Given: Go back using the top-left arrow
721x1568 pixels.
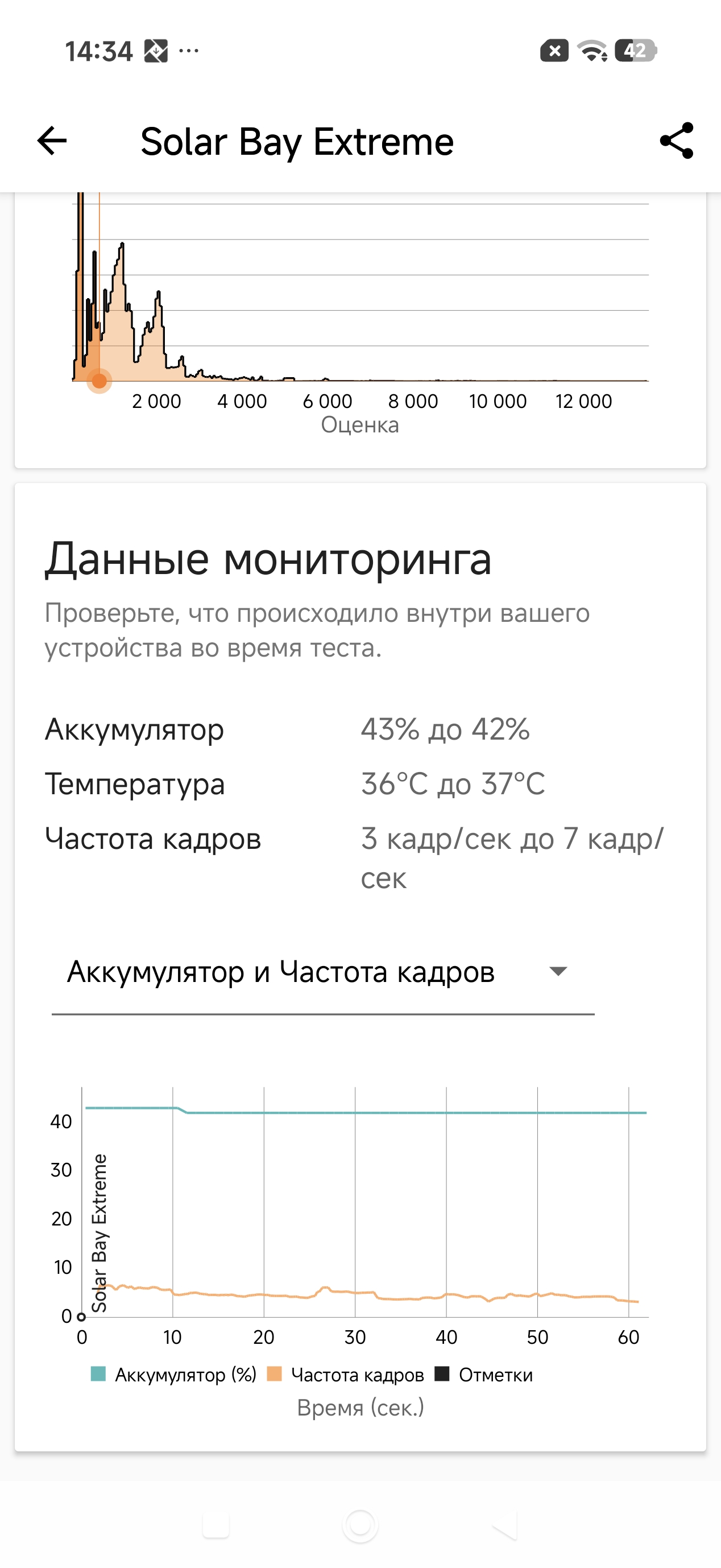Looking at the screenshot, I should point(52,141).
